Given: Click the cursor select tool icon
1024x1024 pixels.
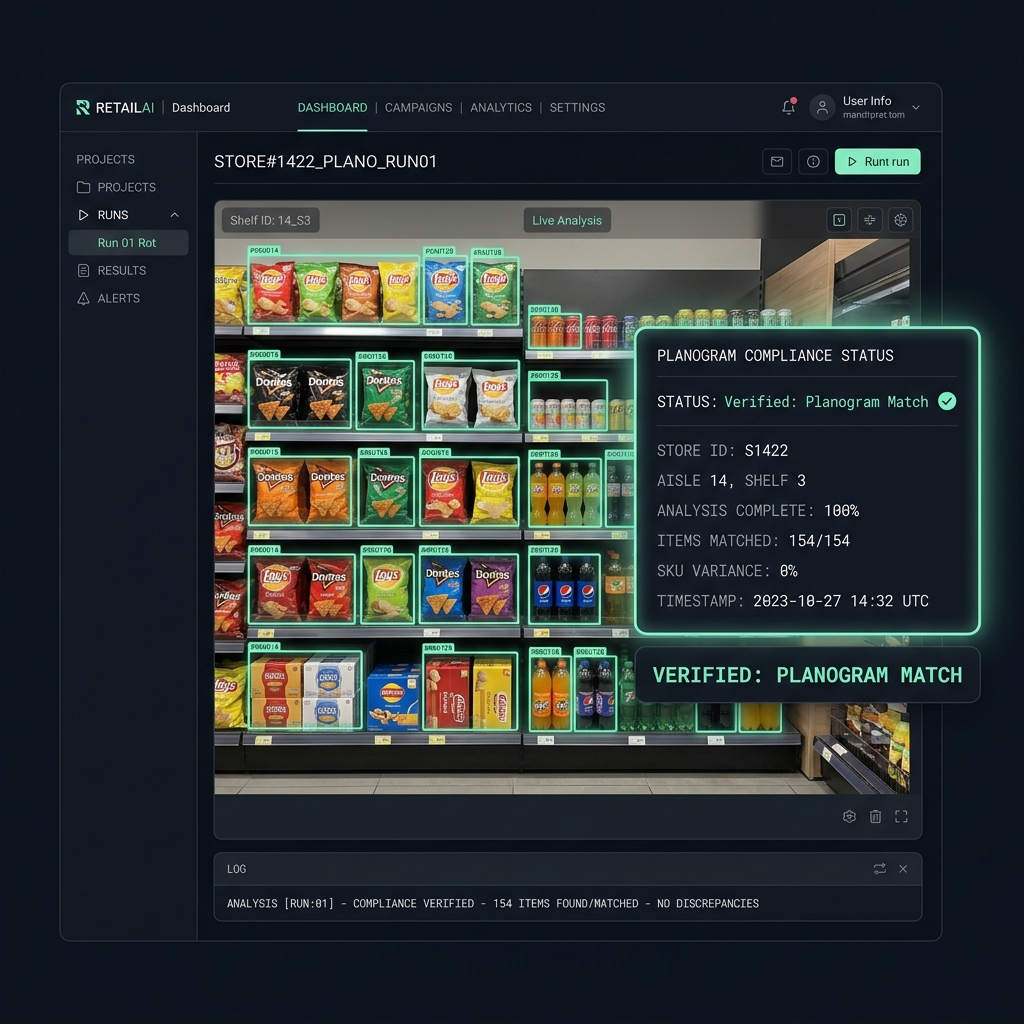Looking at the screenshot, I should click(x=839, y=220).
